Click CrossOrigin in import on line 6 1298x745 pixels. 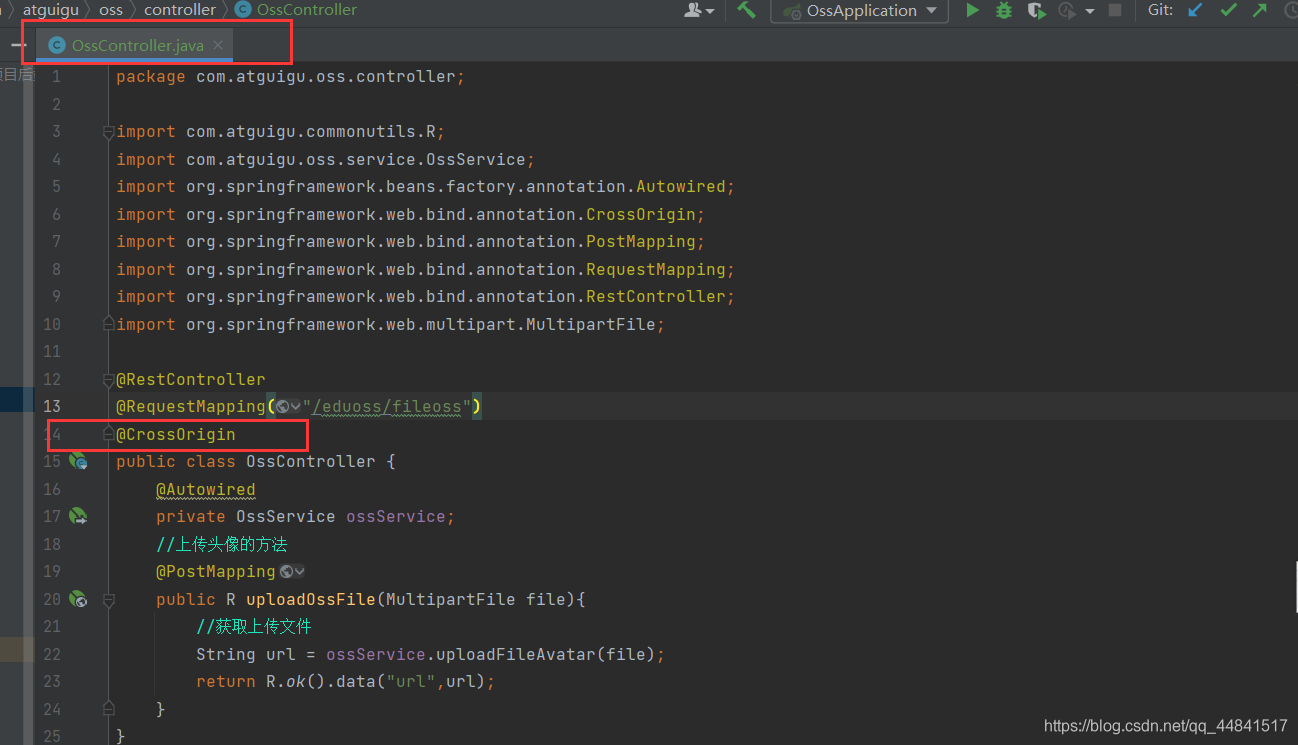(x=640, y=214)
